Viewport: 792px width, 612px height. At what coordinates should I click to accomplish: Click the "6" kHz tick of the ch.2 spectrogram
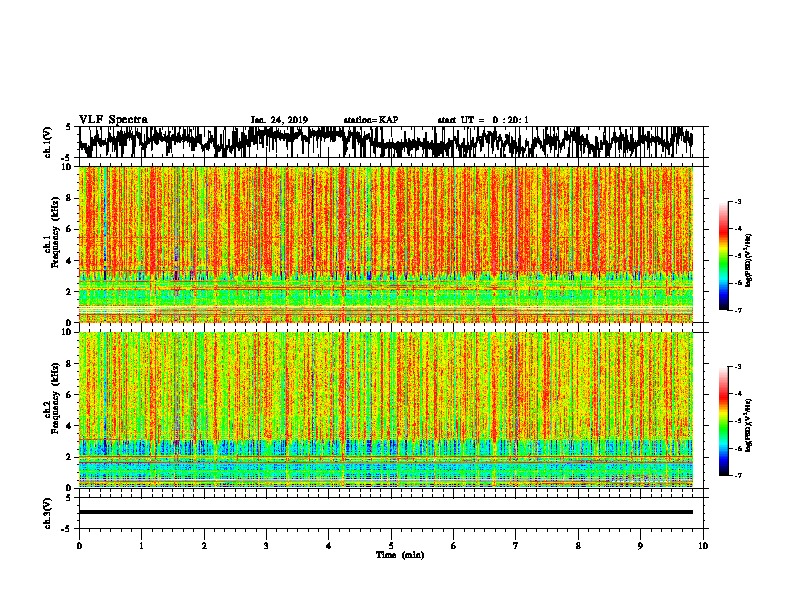(x=69, y=395)
